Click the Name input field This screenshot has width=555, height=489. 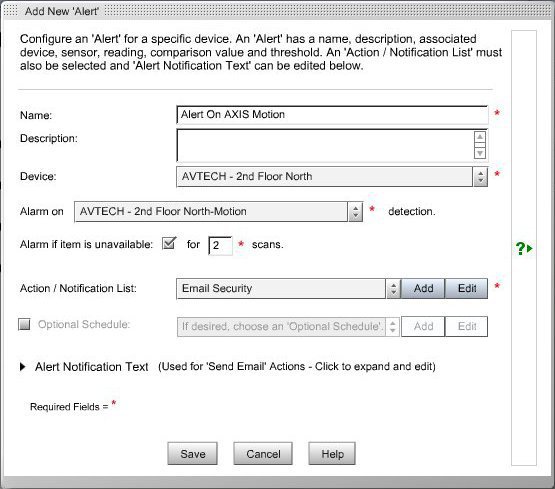332,115
